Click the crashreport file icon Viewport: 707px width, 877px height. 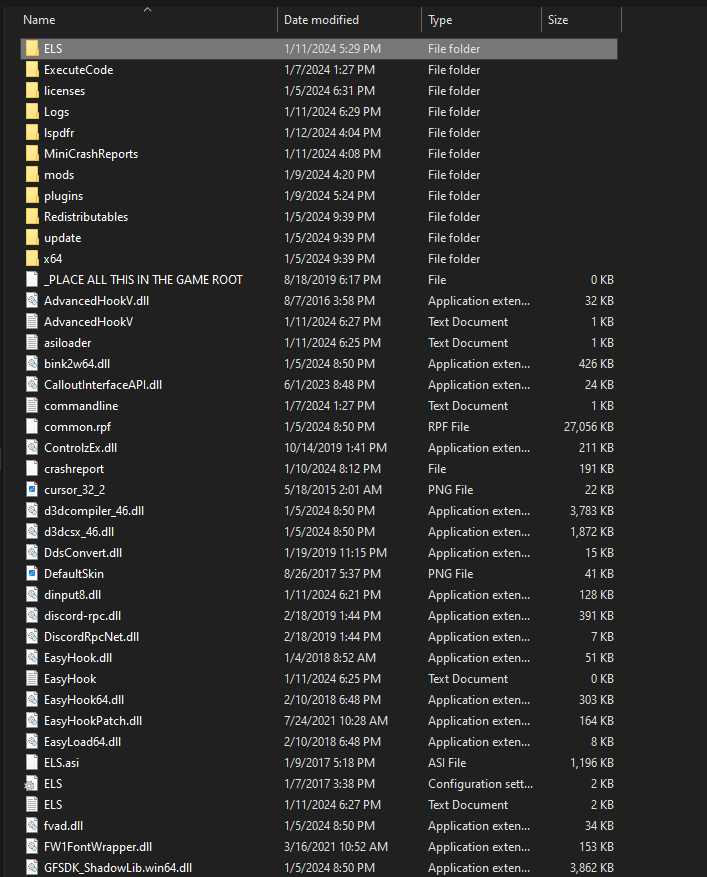(x=32, y=469)
